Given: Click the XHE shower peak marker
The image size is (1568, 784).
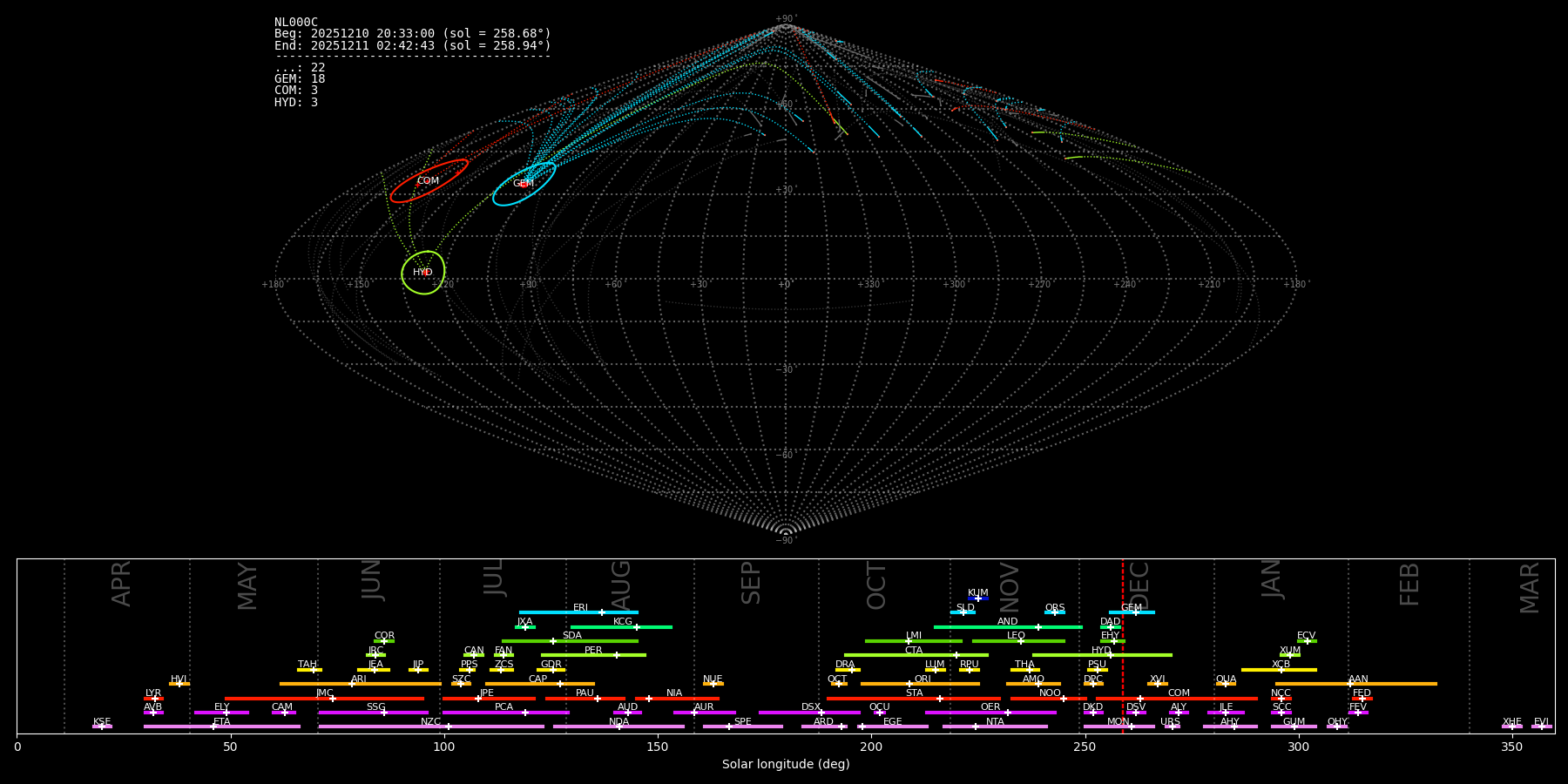Looking at the screenshot, I should (x=1512, y=727).
